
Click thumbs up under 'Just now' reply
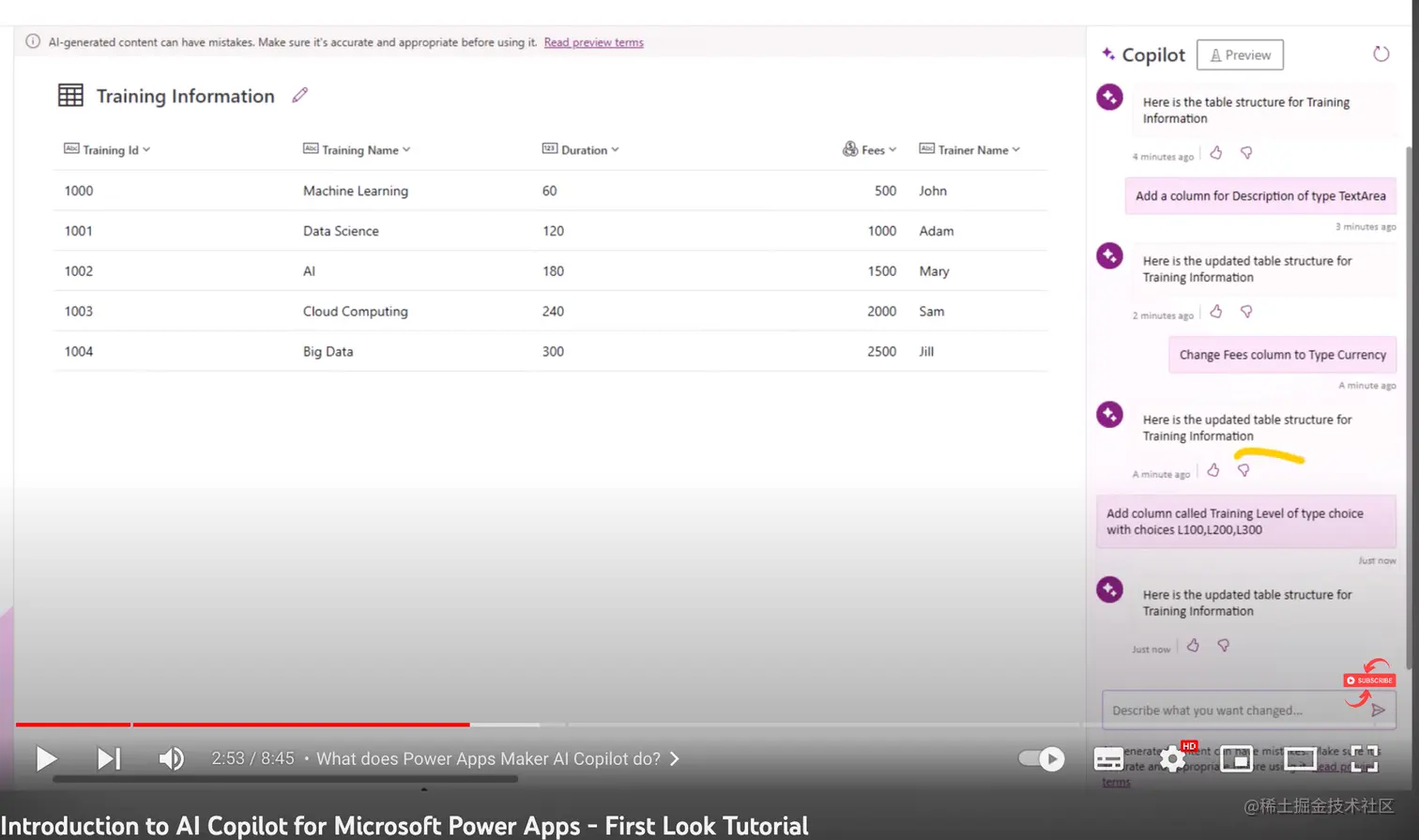point(1193,645)
